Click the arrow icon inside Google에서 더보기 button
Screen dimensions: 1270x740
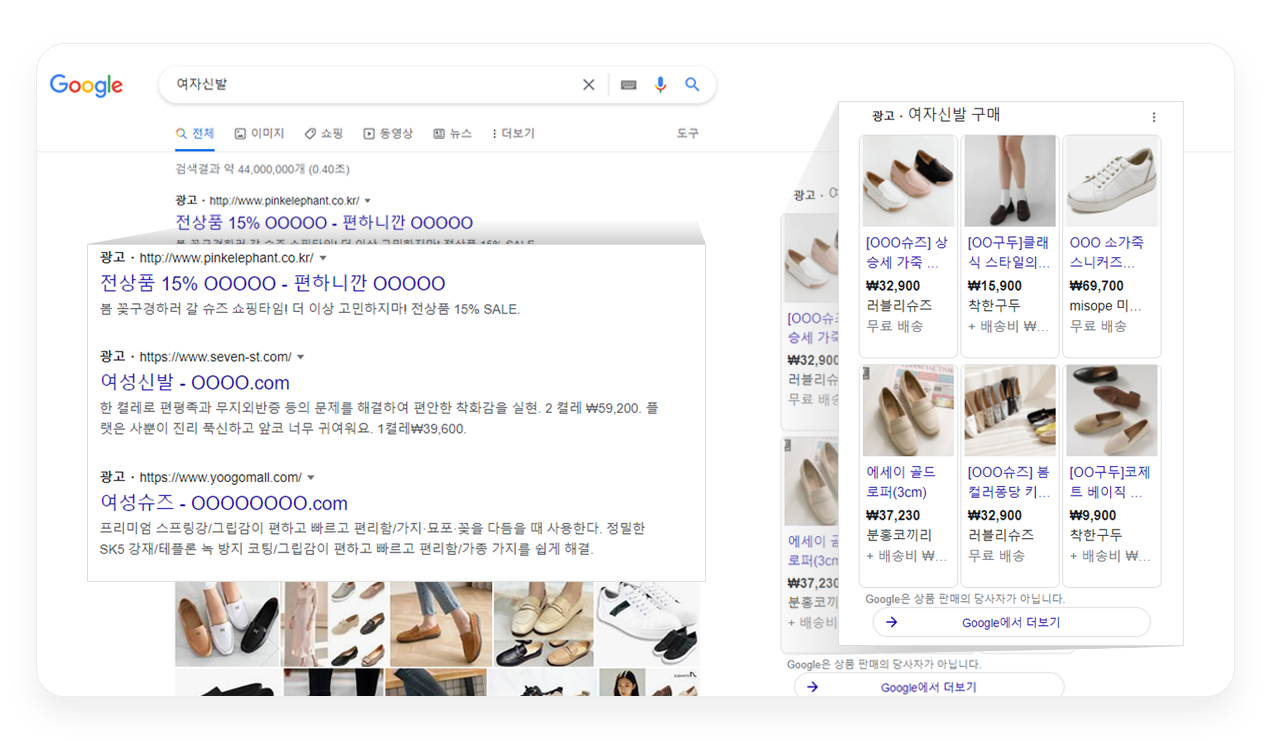(x=893, y=622)
